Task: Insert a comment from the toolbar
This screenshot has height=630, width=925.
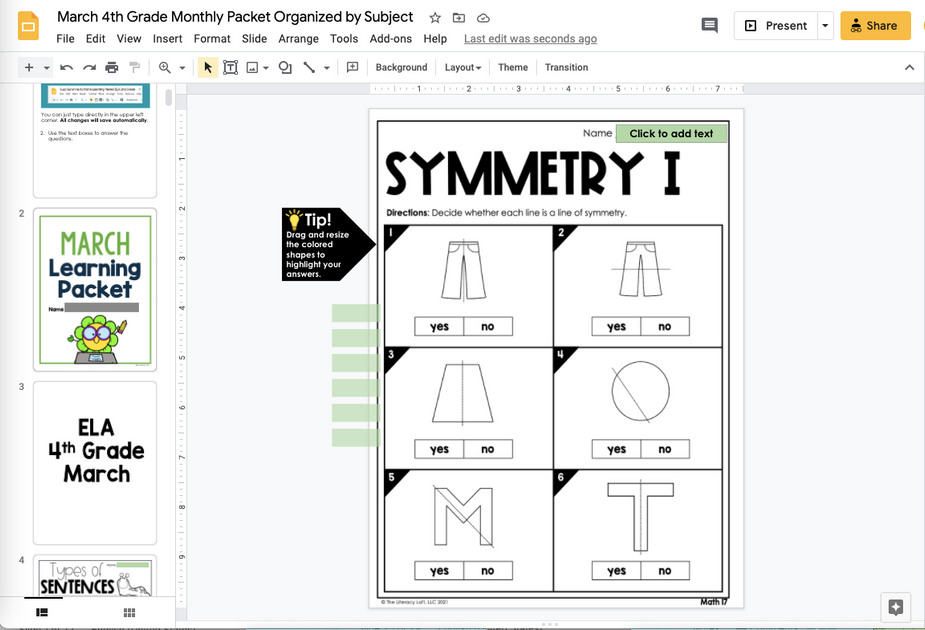Action: tap(351, 67)
